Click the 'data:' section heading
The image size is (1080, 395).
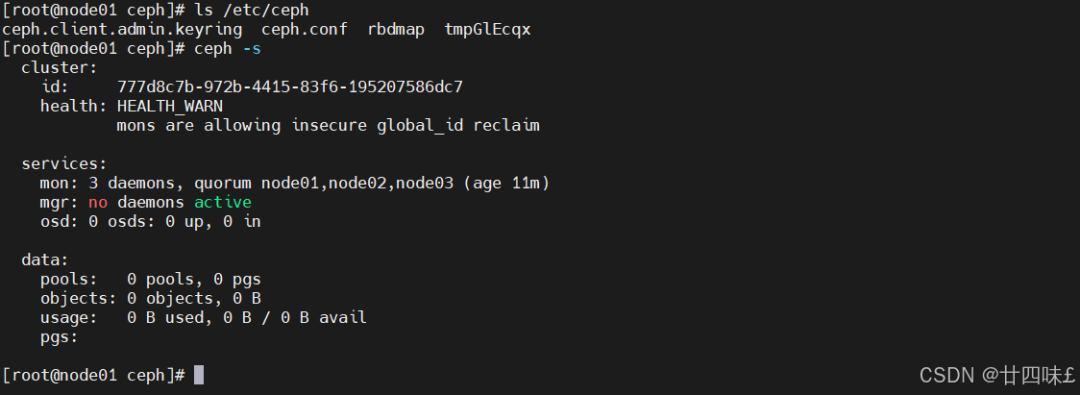tap(45, 260)
